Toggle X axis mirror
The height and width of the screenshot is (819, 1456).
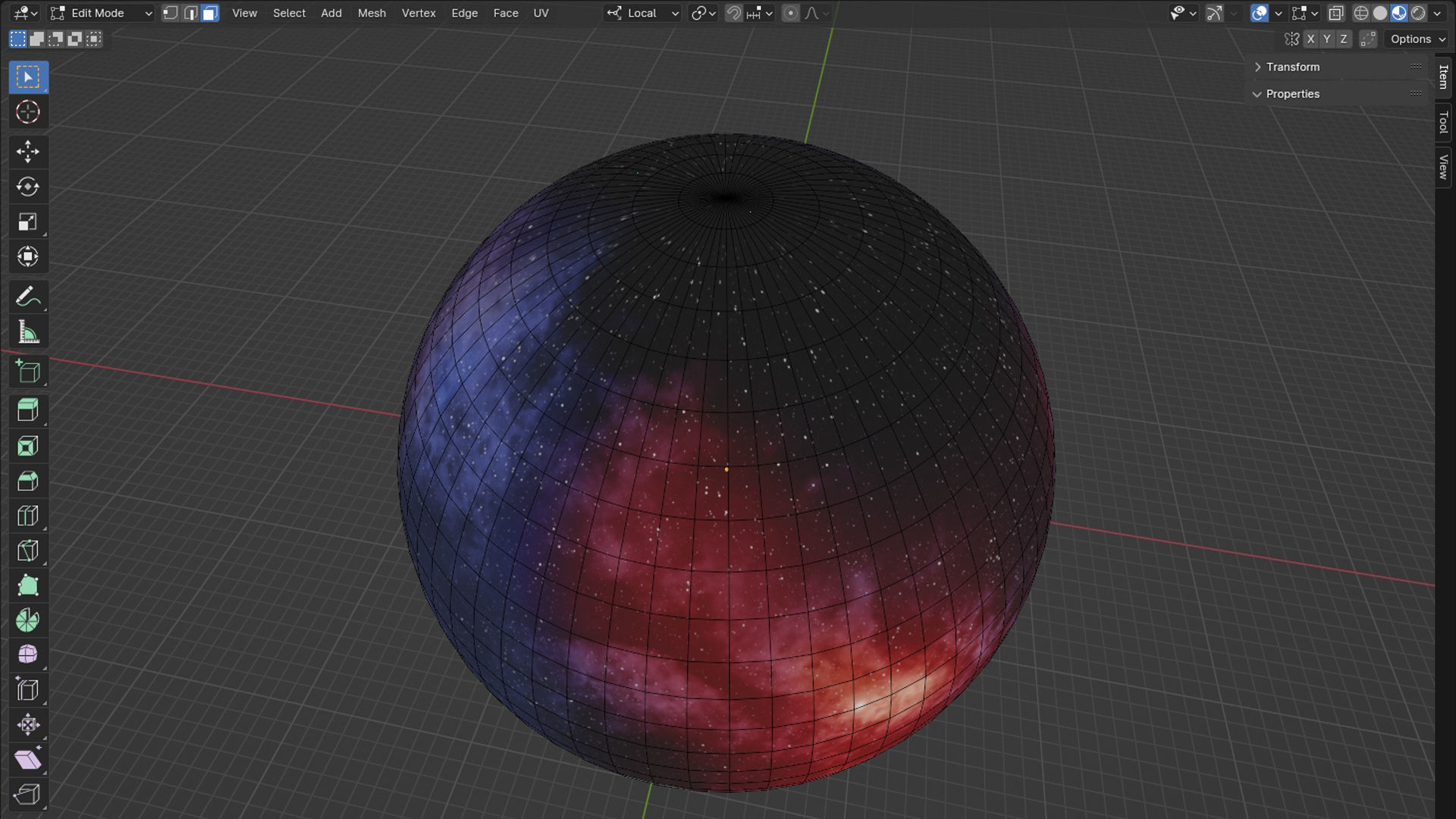(x=1310, y=39)
